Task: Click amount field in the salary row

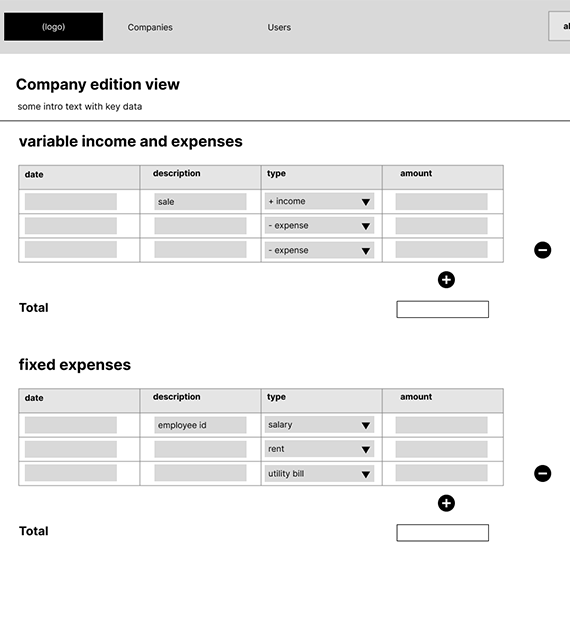Action: click(x=442, y=425)
